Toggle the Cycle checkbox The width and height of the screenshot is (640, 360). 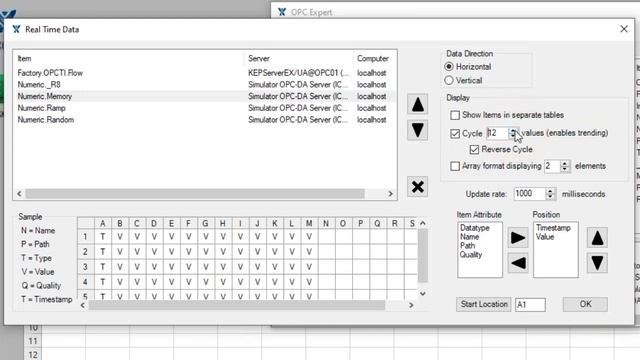[455, 133]
